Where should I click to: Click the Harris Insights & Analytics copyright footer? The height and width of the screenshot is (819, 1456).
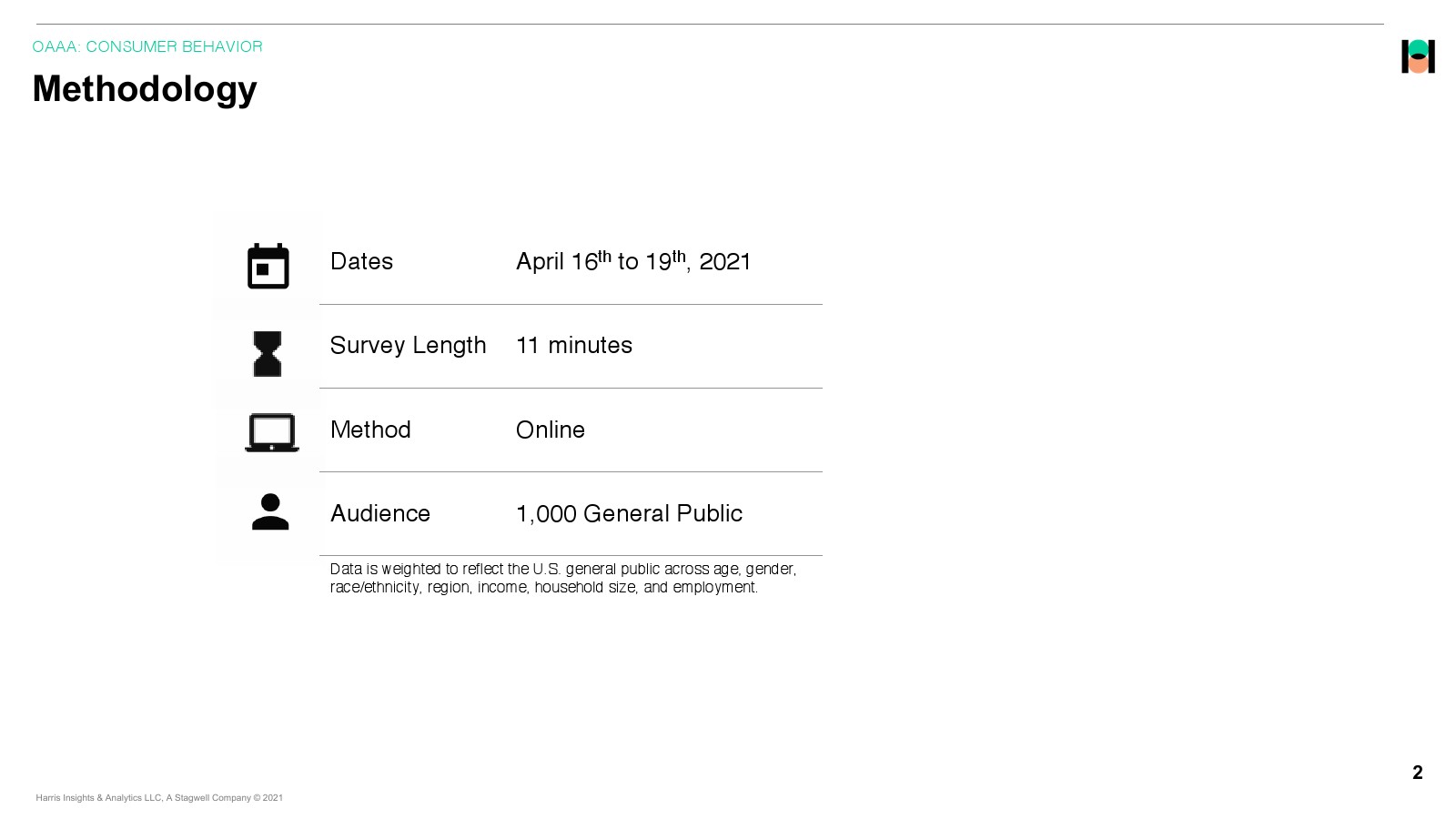point(159,798)
